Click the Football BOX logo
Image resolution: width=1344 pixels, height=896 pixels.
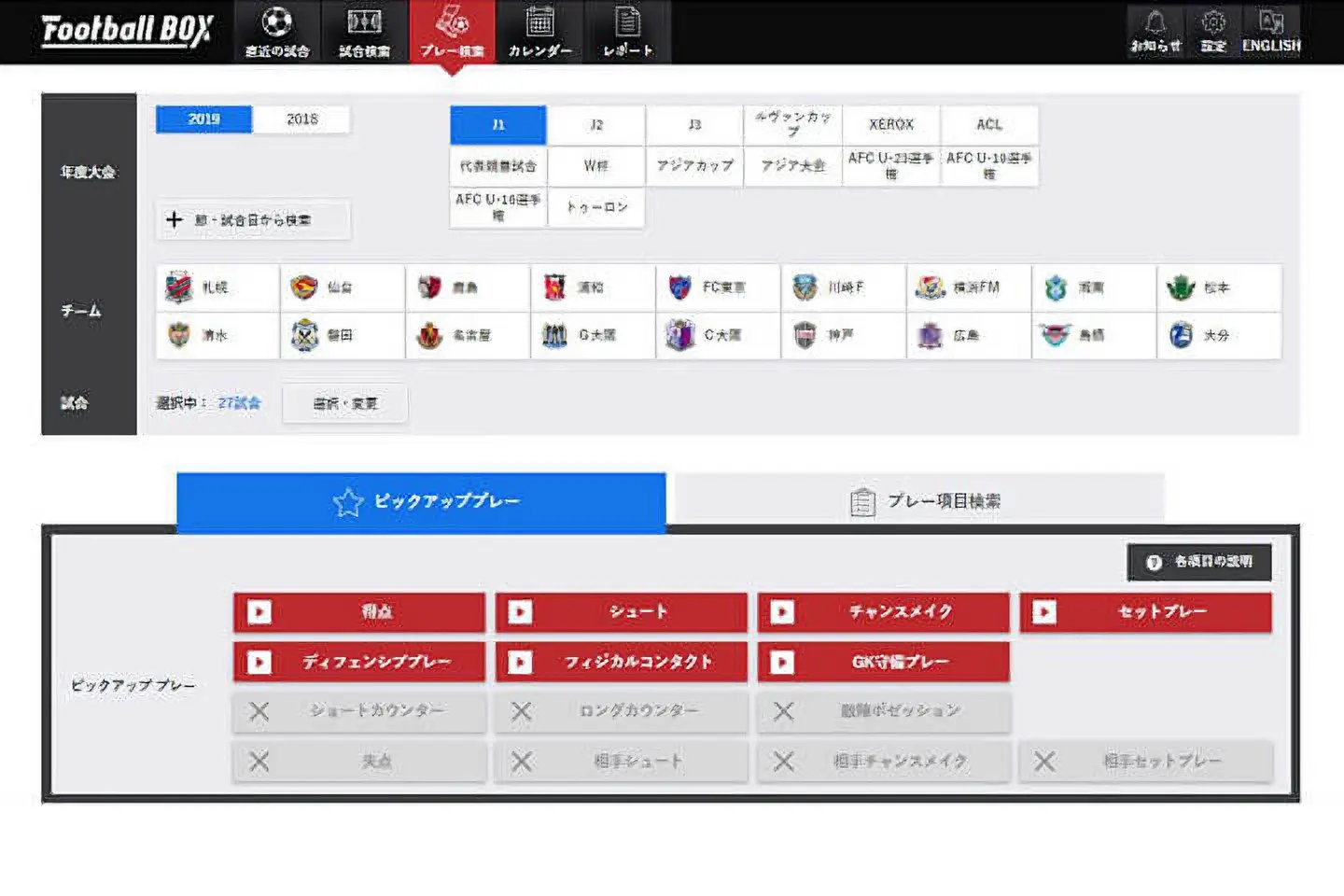click(x=127, y=30)
